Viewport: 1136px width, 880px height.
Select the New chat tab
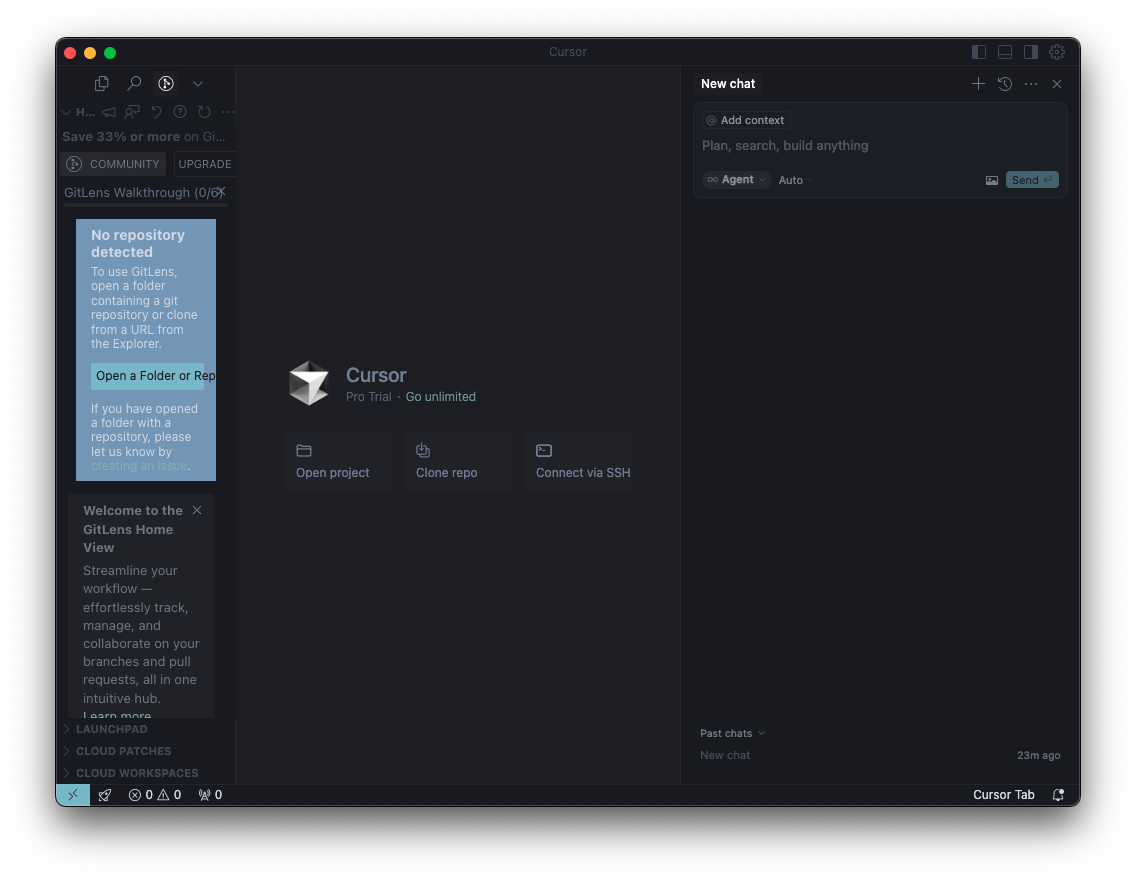click(x=728, y=84)
